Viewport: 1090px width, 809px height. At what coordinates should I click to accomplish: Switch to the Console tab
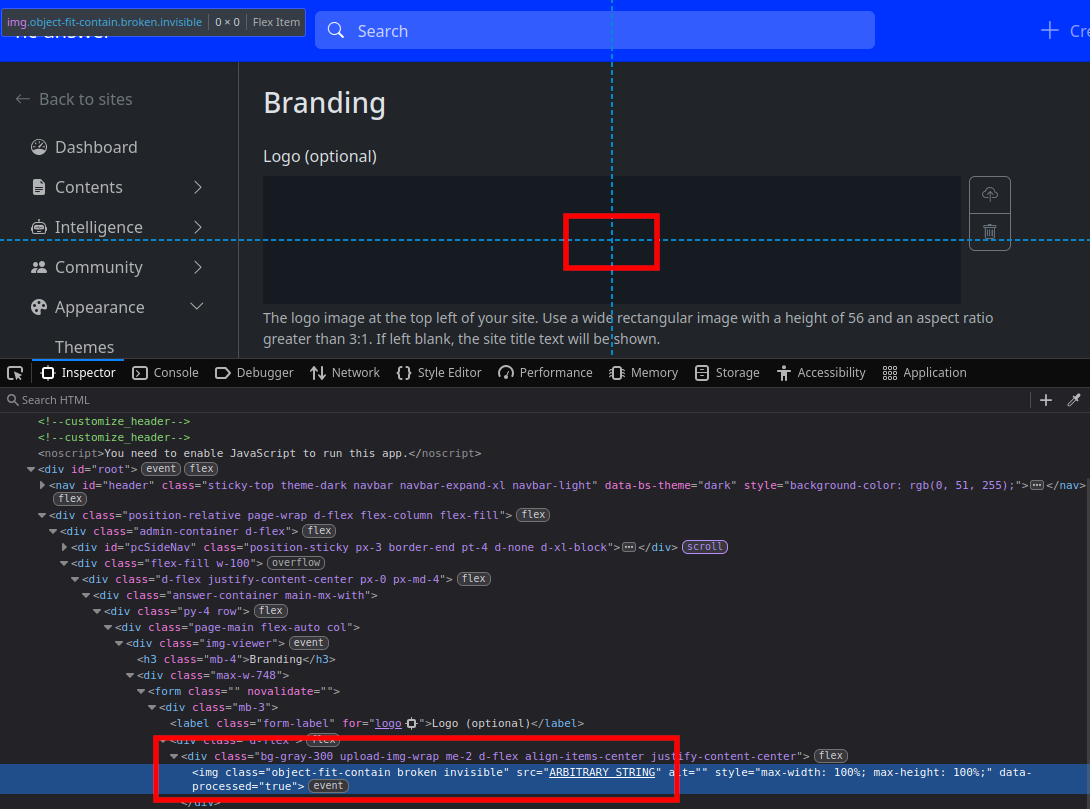165,373
